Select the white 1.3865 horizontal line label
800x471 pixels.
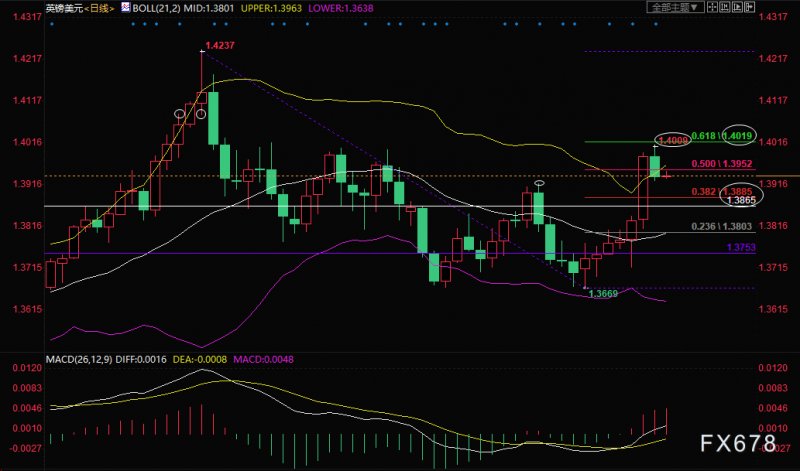tap(741, 200)
